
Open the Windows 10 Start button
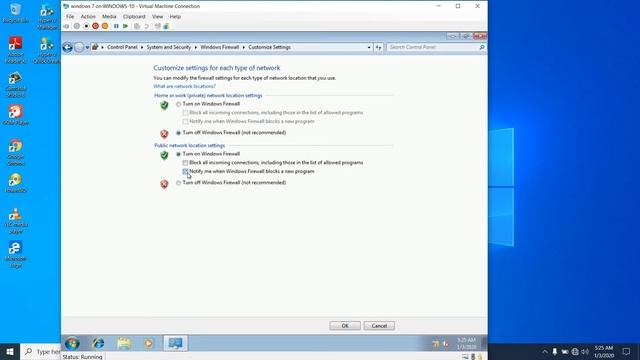[10, 352]
